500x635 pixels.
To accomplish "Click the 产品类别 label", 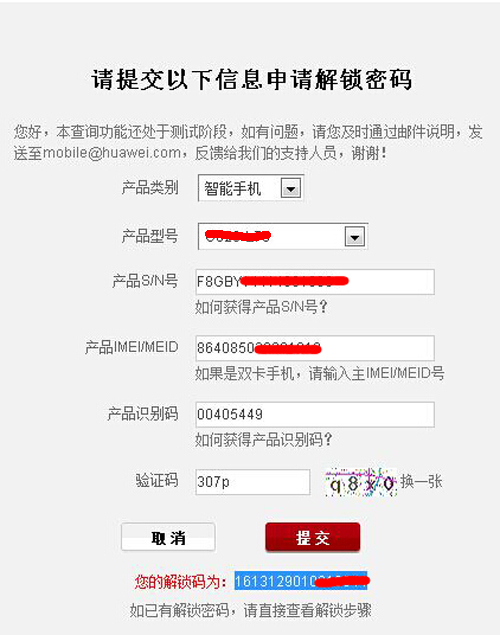I will click(x=149, y=188).
